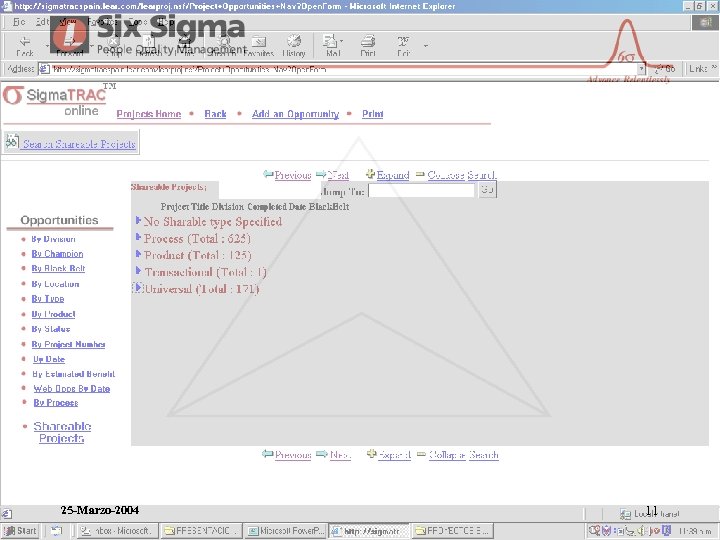Open the Projects Home link

[x=149, y=114]
